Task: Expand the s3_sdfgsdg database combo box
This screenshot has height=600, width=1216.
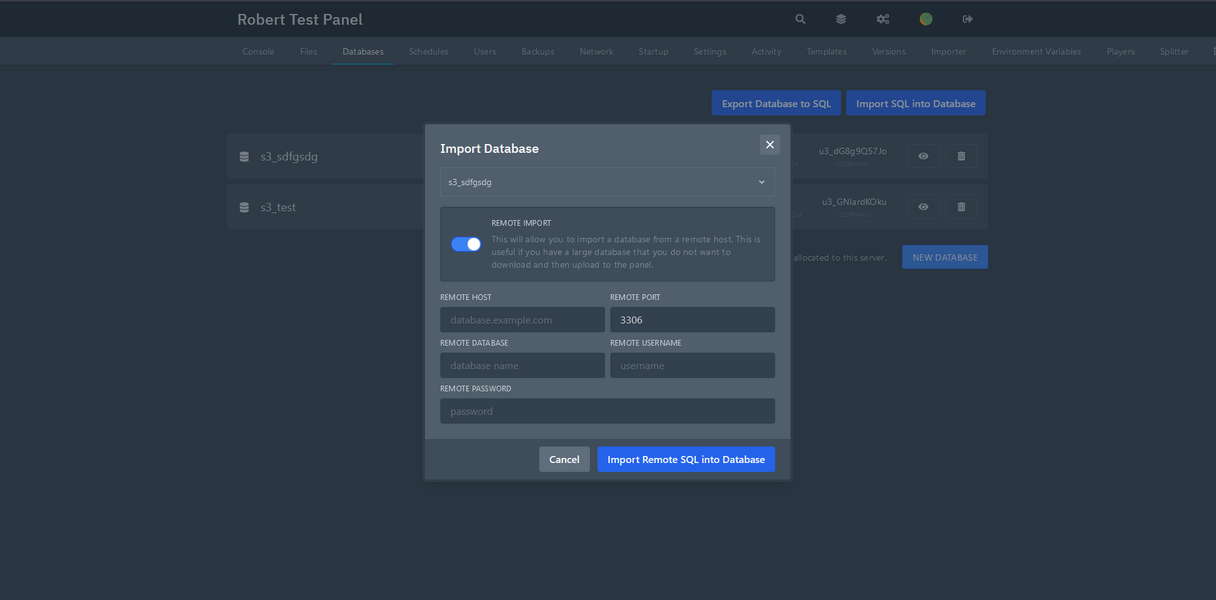Action: click(x=607, y=182)
